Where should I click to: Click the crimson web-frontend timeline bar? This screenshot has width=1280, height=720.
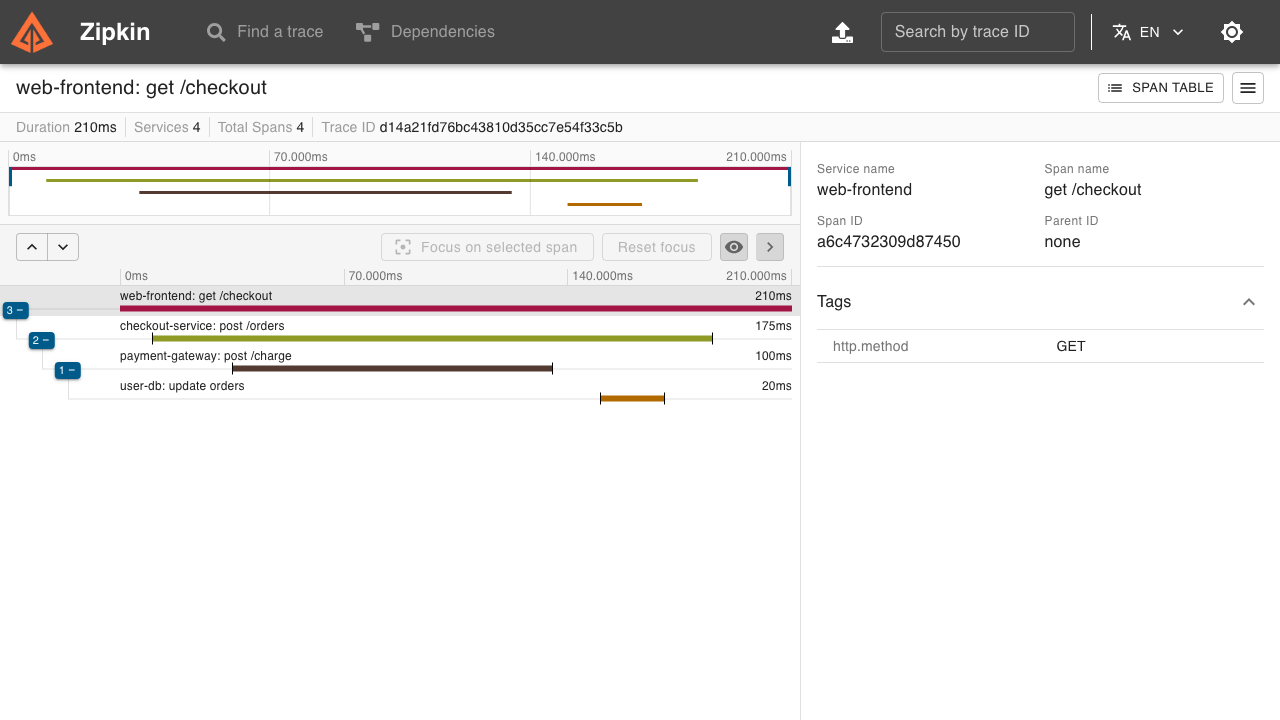tap(456, 309)
